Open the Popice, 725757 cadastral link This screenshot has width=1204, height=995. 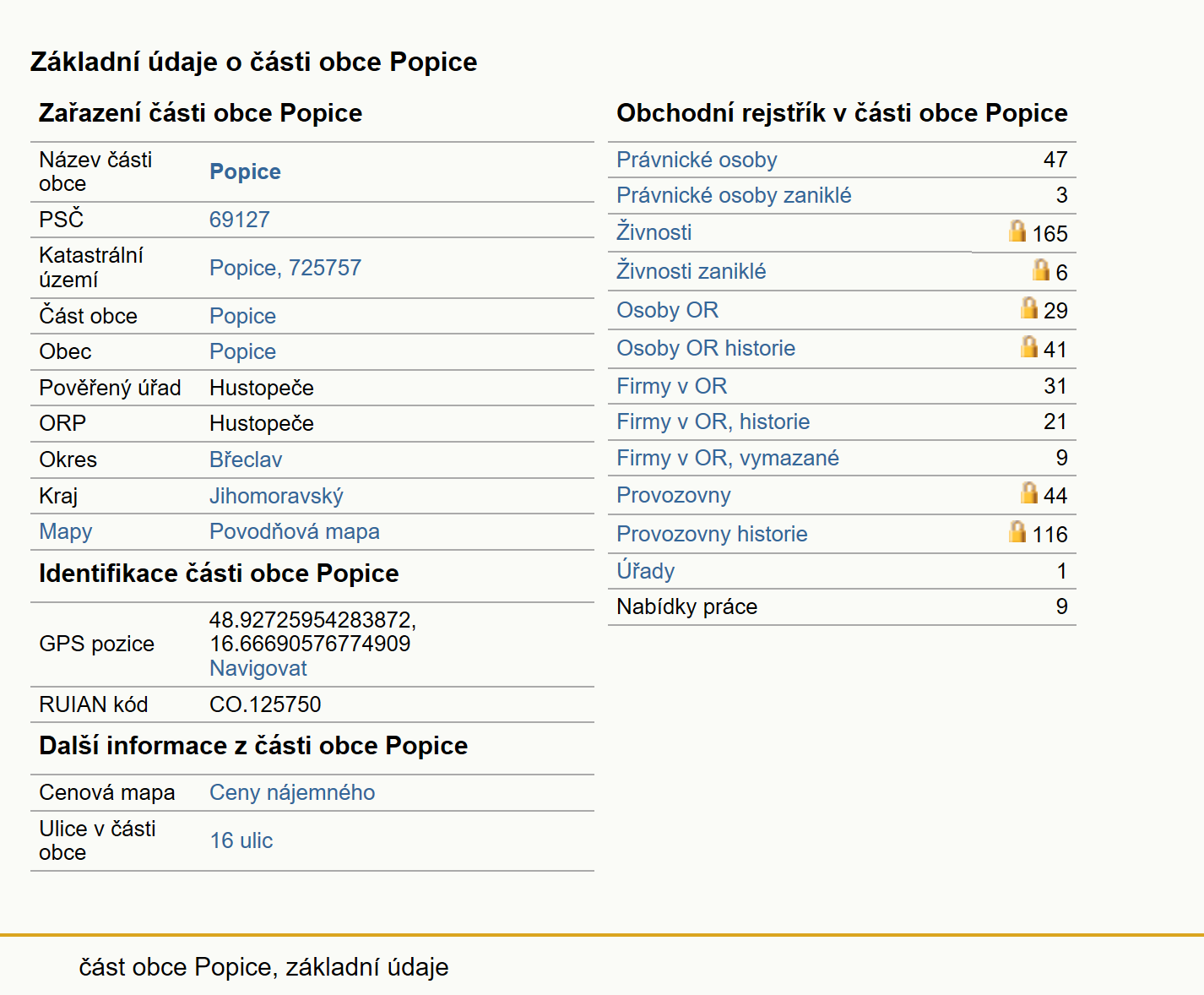tap(285, 268)
